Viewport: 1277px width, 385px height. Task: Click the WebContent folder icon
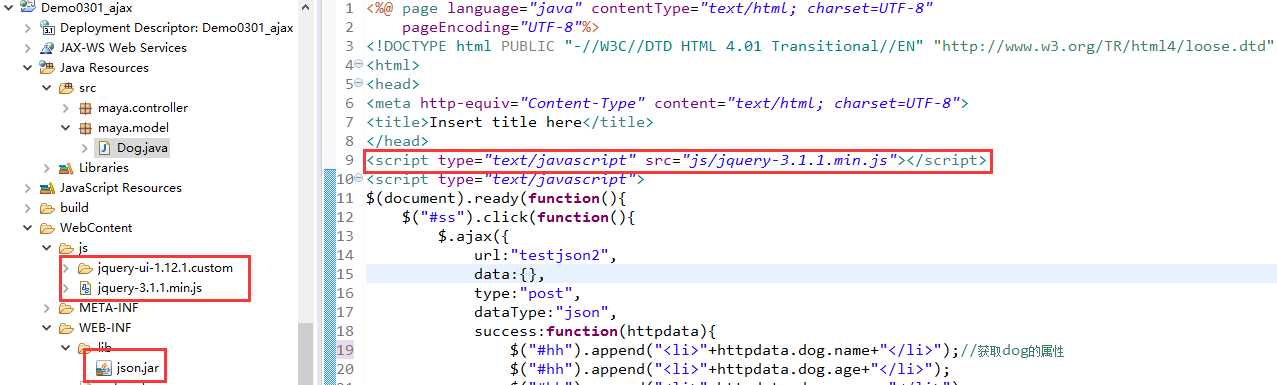tap(48, 227)
